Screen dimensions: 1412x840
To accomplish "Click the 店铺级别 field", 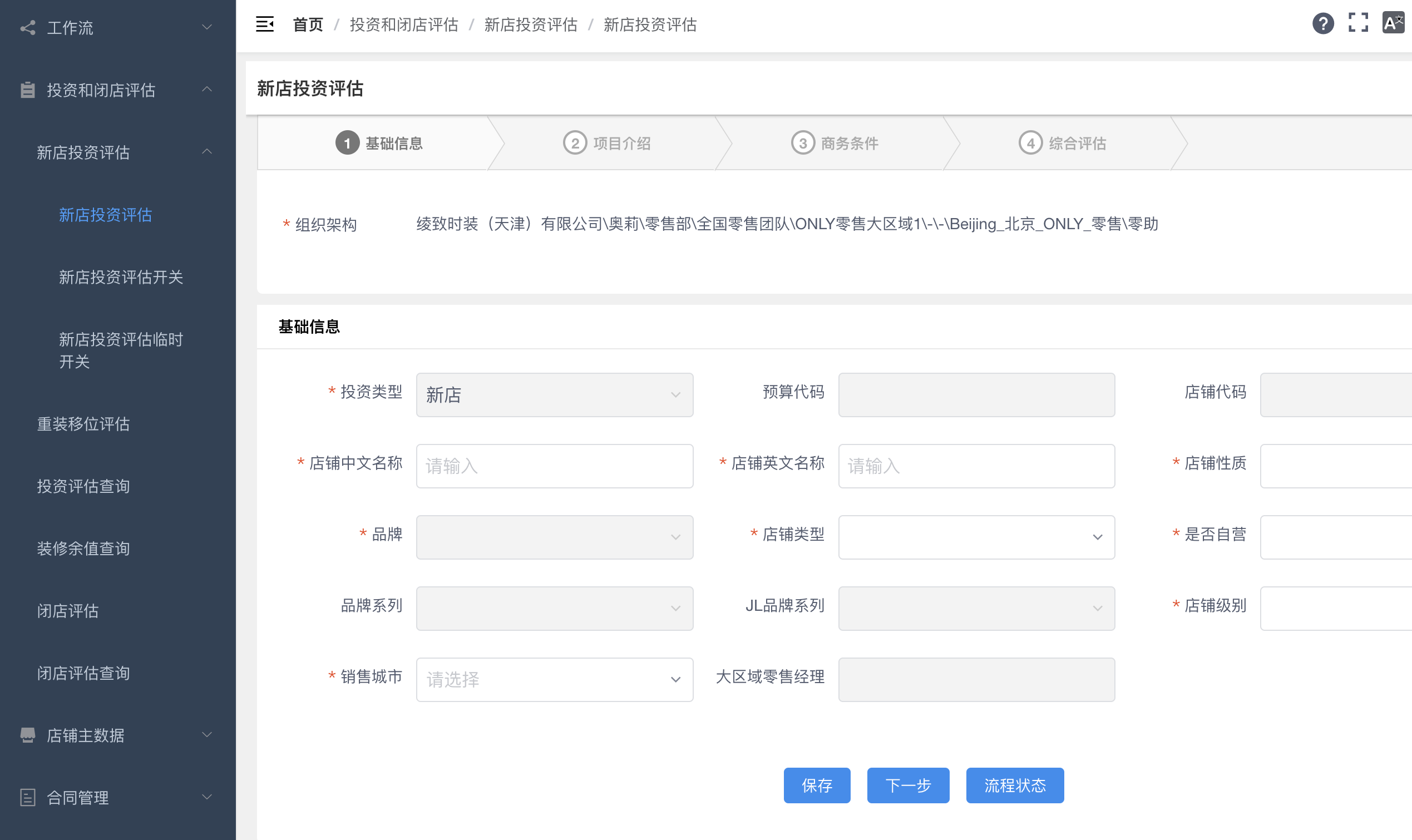I will (1336, 609).
